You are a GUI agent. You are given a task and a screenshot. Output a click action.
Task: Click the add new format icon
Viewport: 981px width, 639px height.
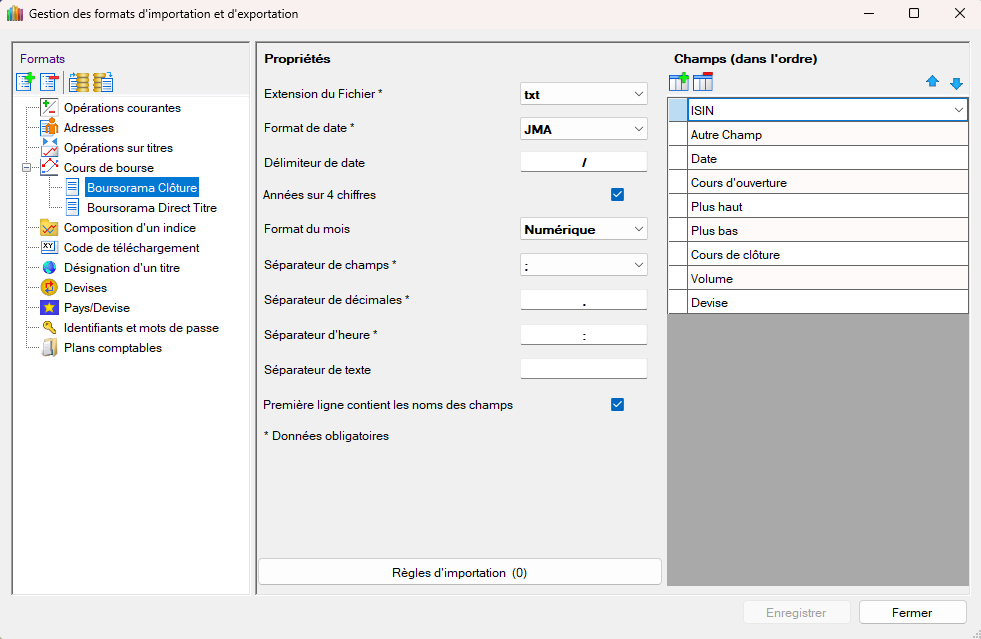[x=25, y=83]
